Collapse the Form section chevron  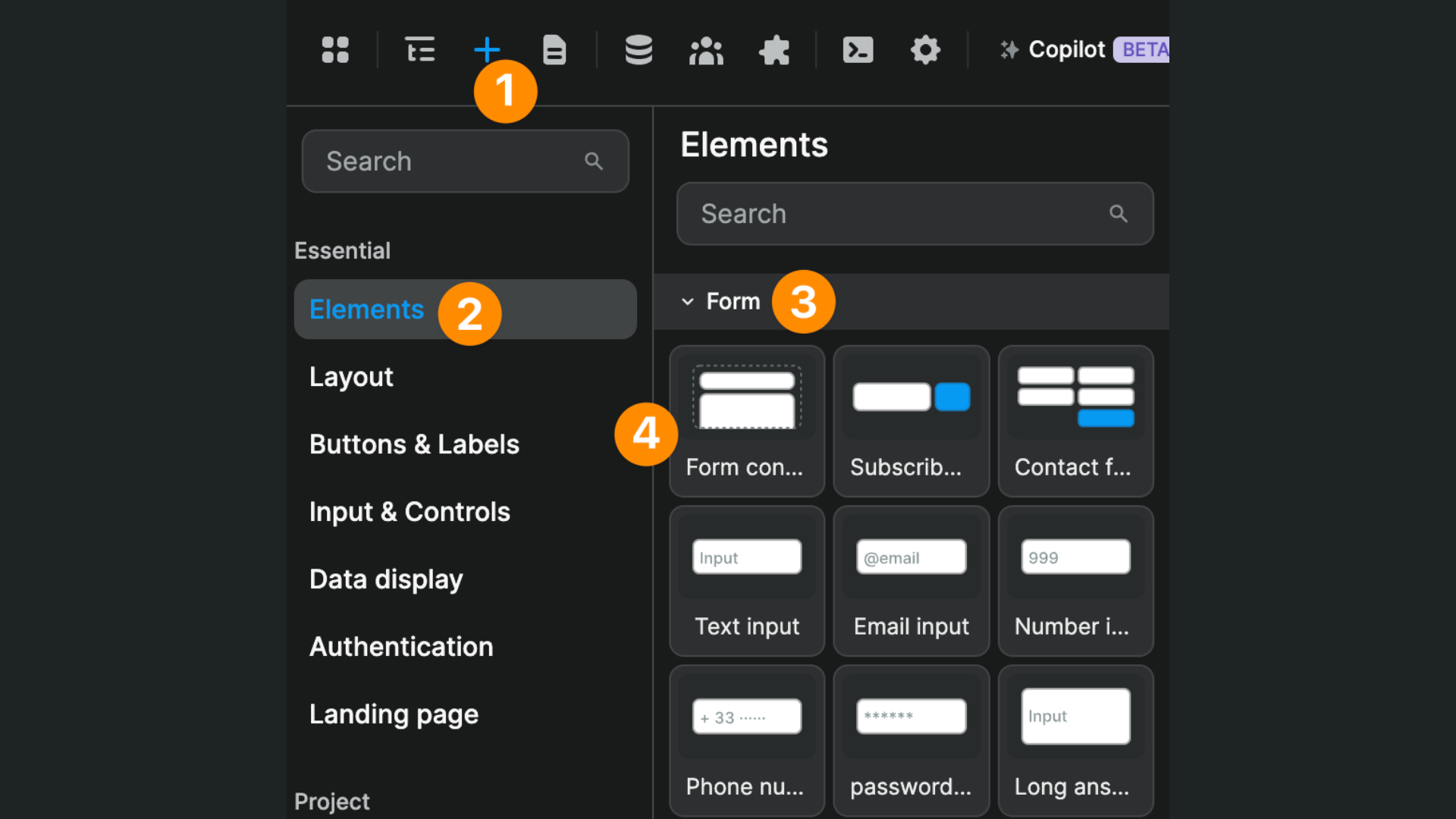pos(687,301)
